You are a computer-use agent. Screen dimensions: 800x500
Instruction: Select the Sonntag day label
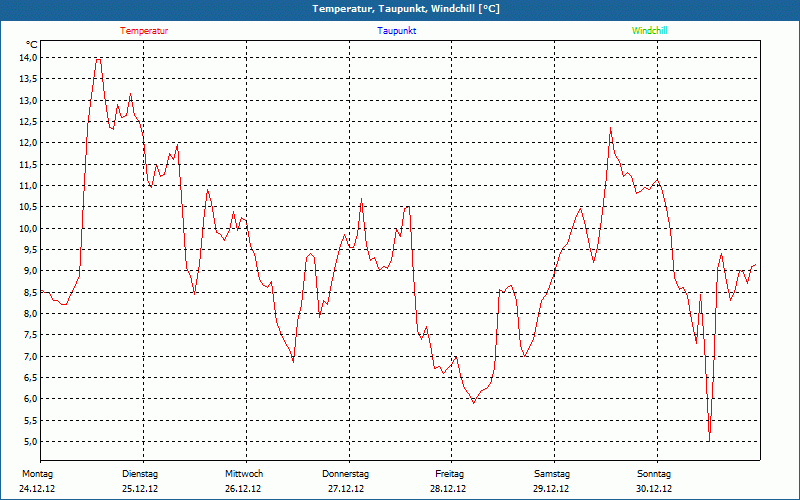654,474
